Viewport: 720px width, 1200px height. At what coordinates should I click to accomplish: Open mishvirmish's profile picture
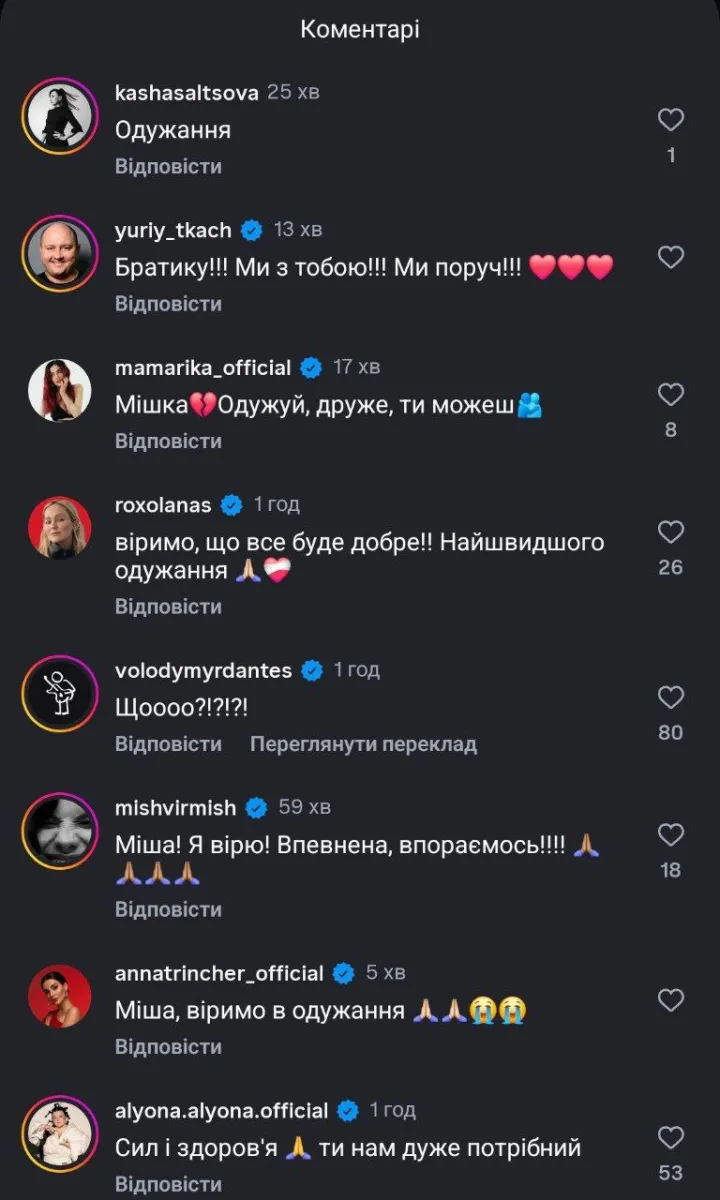(x=60, y=831)
